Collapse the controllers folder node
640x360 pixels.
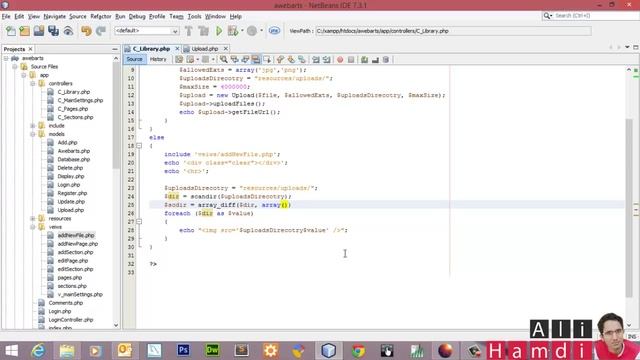[x=33, y=83]
